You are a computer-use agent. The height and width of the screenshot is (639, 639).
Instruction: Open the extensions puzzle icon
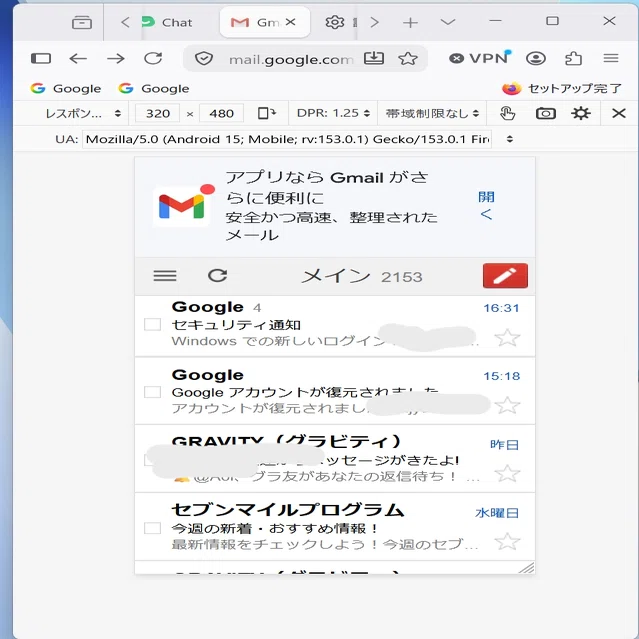point(573,59)
